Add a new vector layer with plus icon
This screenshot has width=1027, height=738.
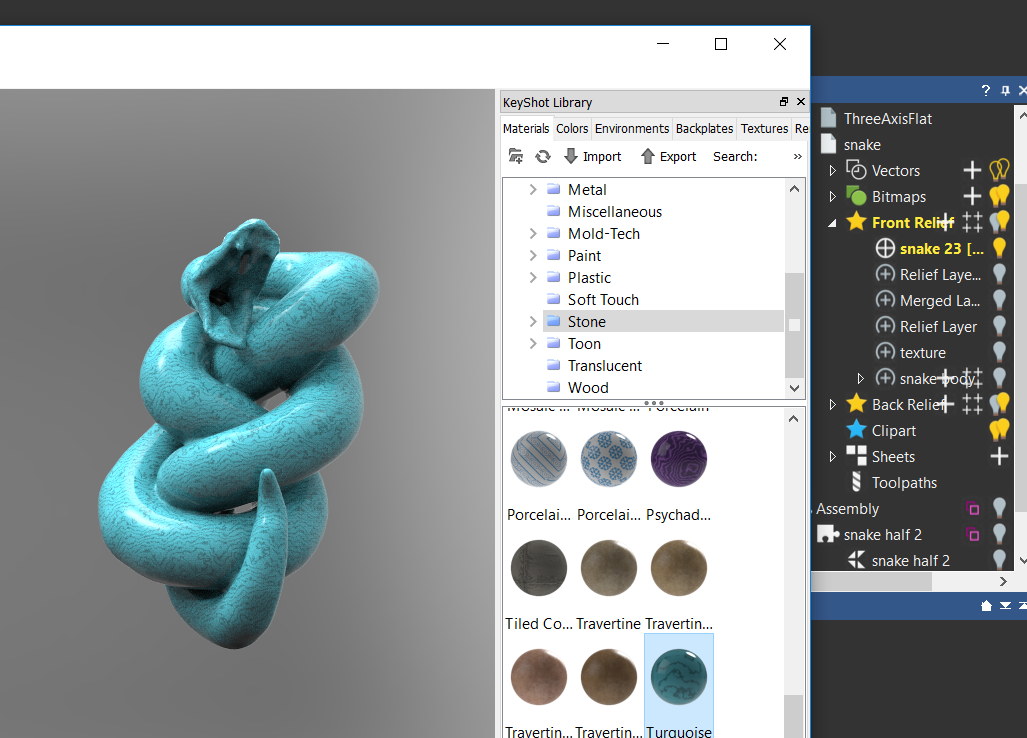[973, 170]
